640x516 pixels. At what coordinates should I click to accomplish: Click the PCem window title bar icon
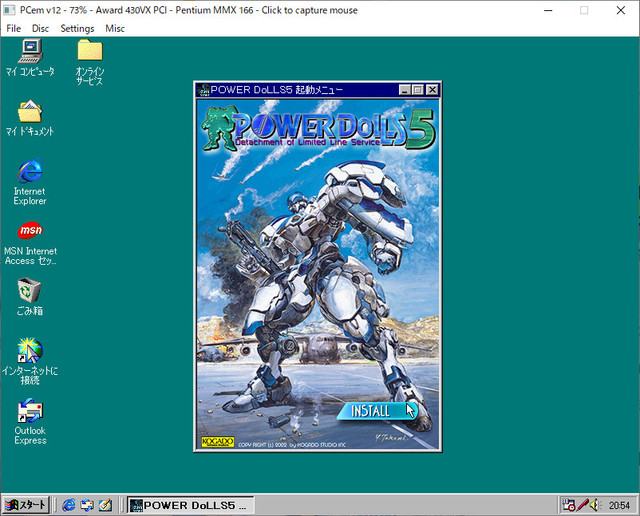click(x=9, y=10)
